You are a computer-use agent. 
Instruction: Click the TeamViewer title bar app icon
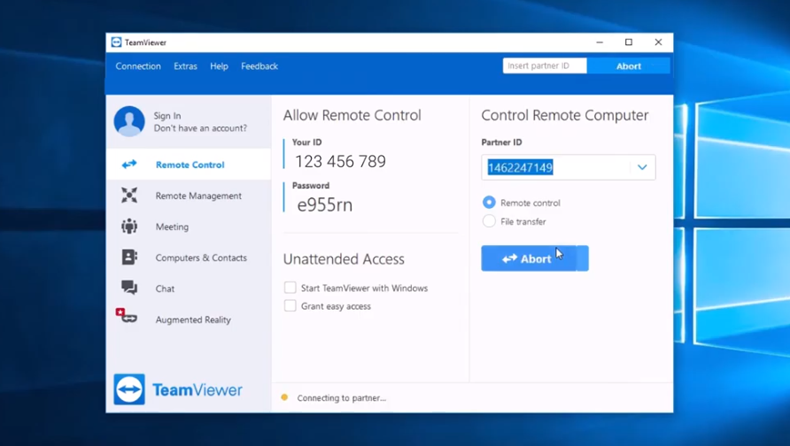tap(116, 42)
